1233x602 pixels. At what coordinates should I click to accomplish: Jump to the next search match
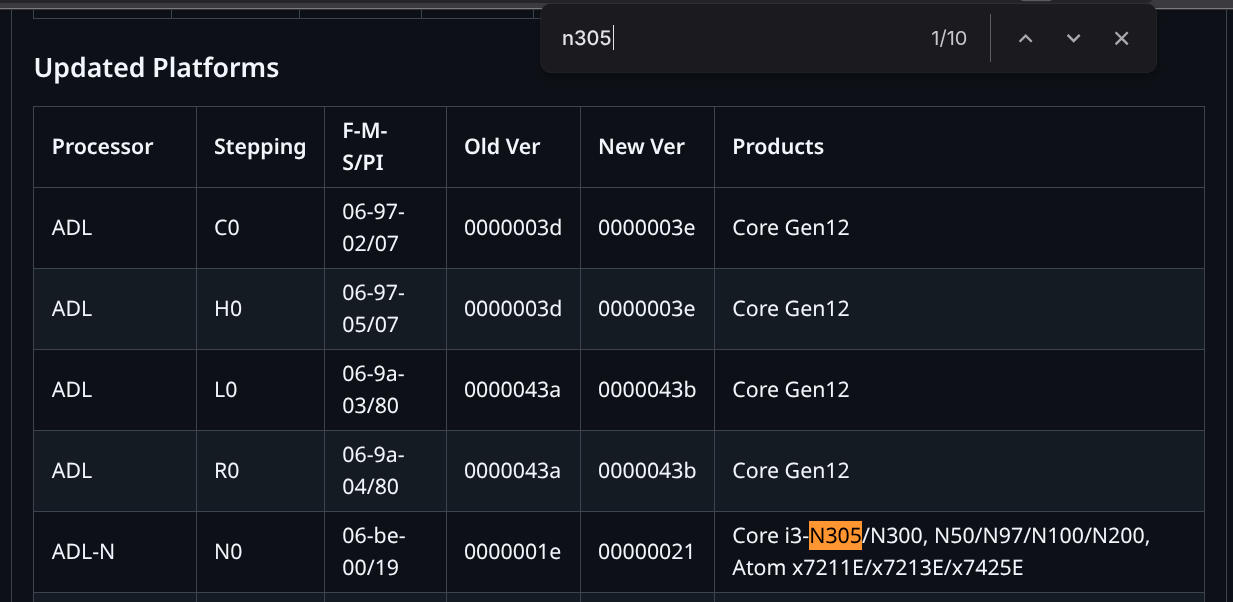pyautogui.click(x=1073, y=38)
